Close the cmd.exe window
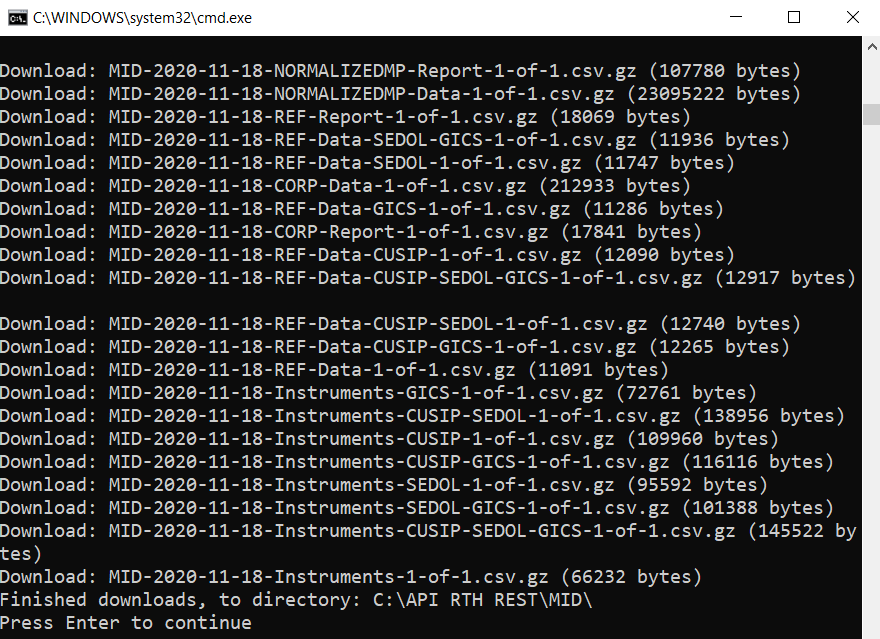This screenshot has height=639, width=880. point(852,17)
